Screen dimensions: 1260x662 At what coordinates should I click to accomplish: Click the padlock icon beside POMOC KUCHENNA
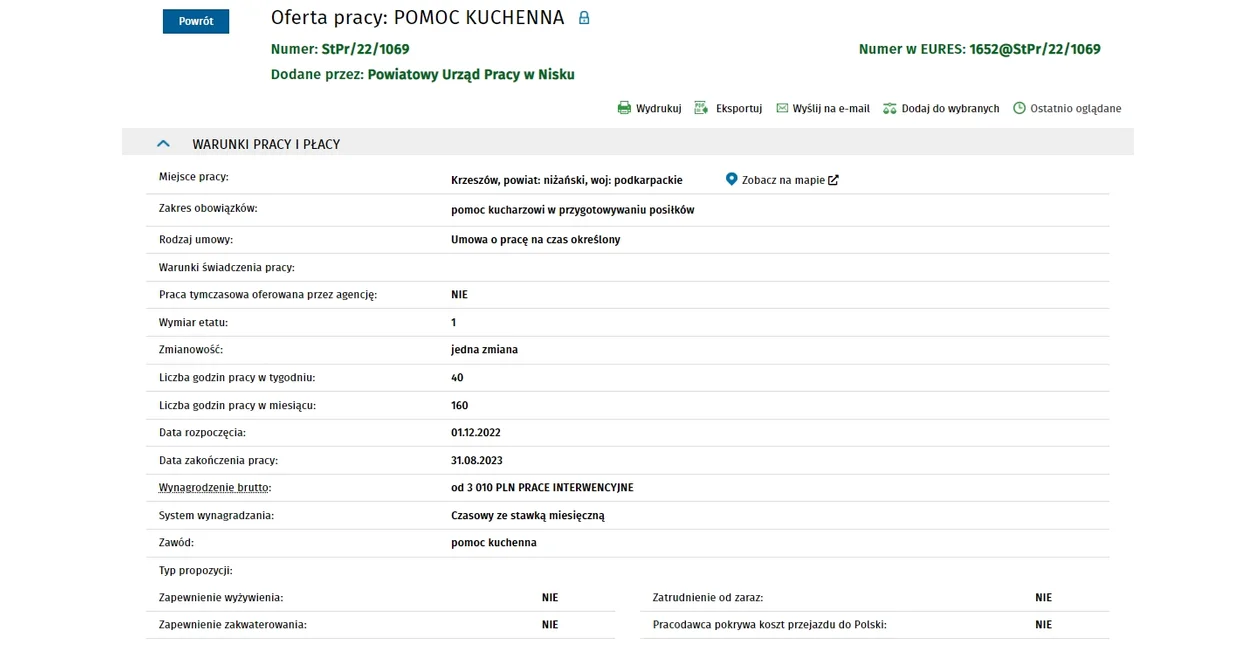pos(584,18)
